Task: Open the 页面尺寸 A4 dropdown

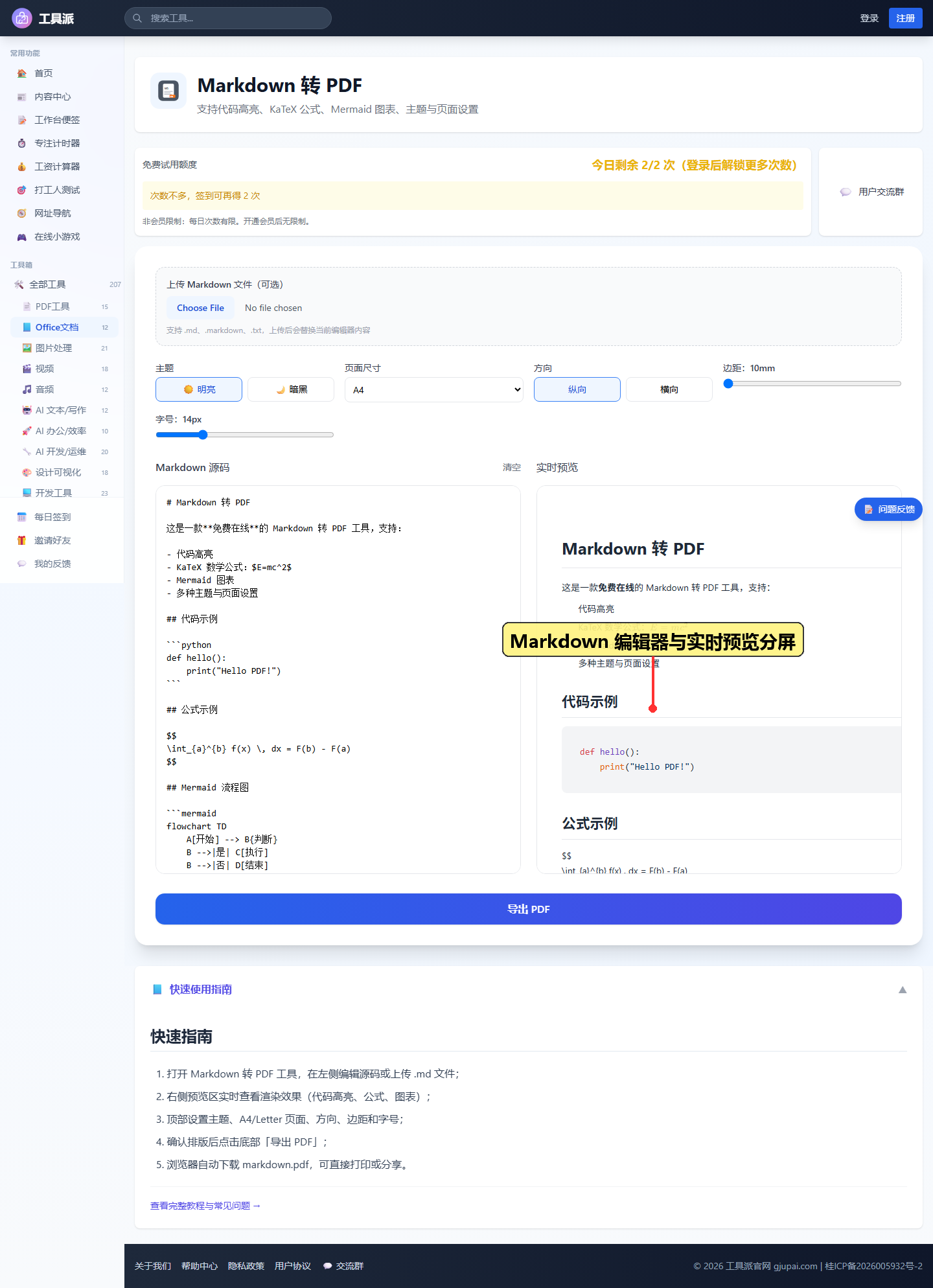Action: point(434,389)
